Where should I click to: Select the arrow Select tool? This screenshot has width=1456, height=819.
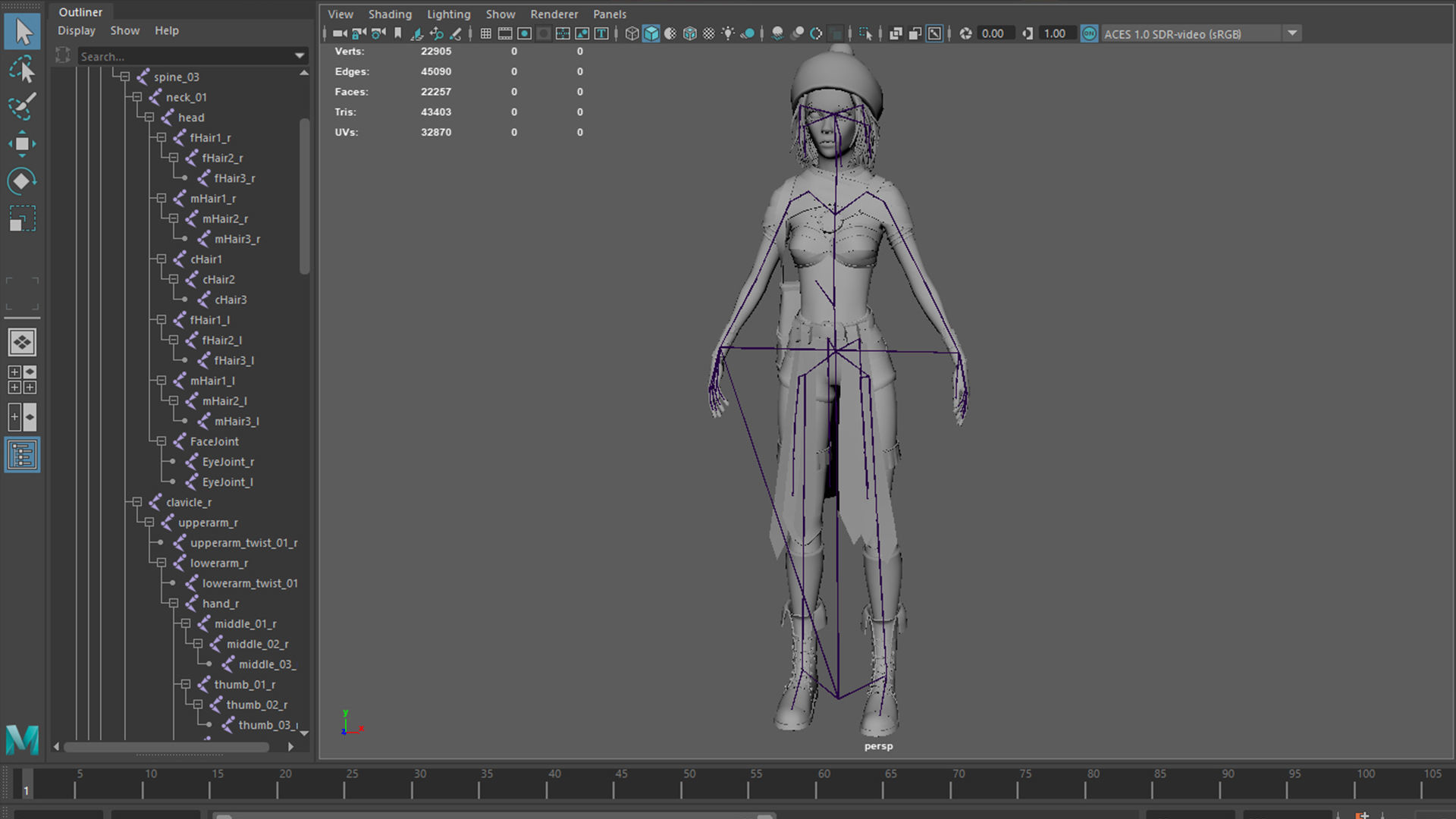(23, 32)
